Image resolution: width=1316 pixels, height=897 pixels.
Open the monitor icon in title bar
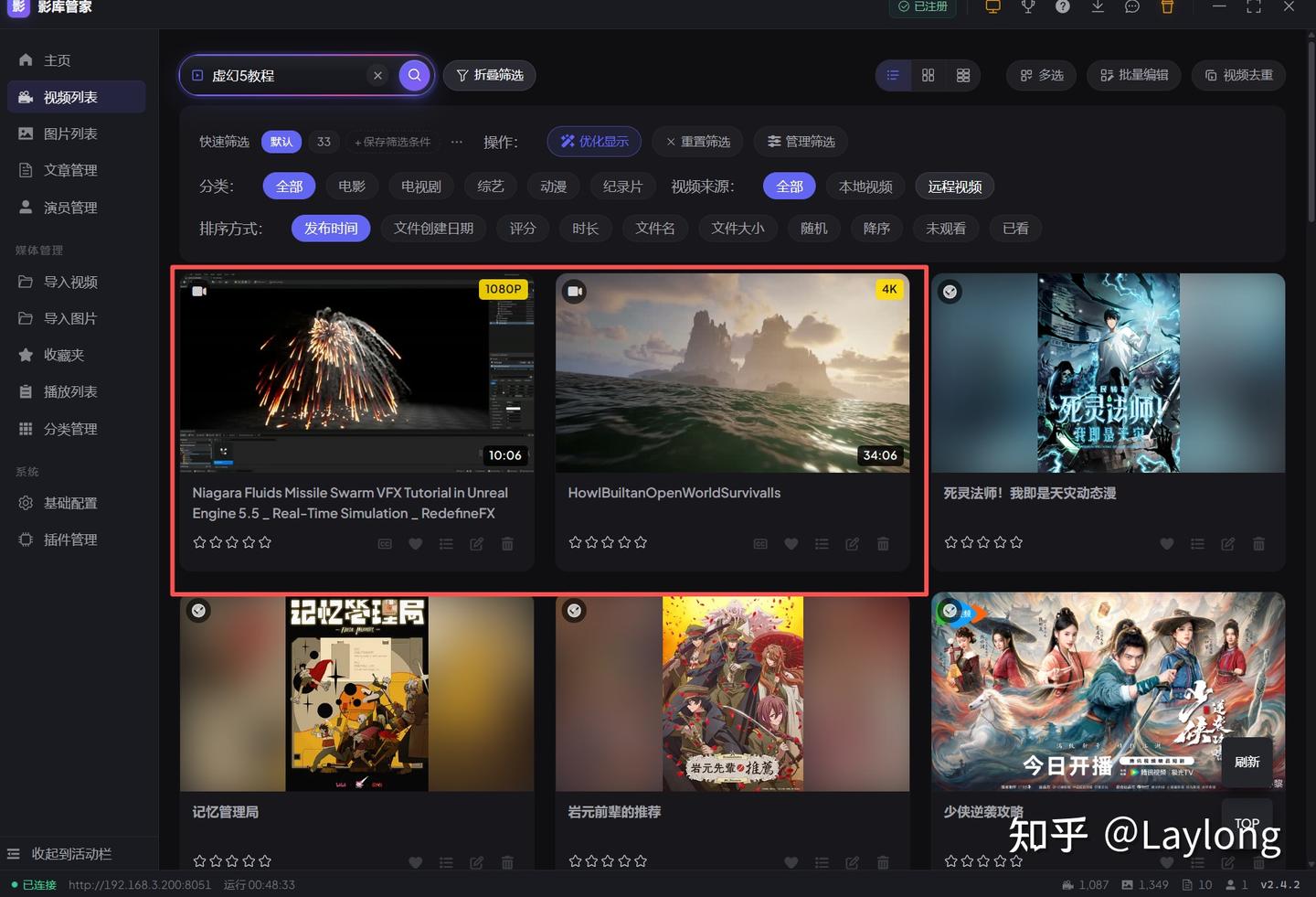[992, 6]
